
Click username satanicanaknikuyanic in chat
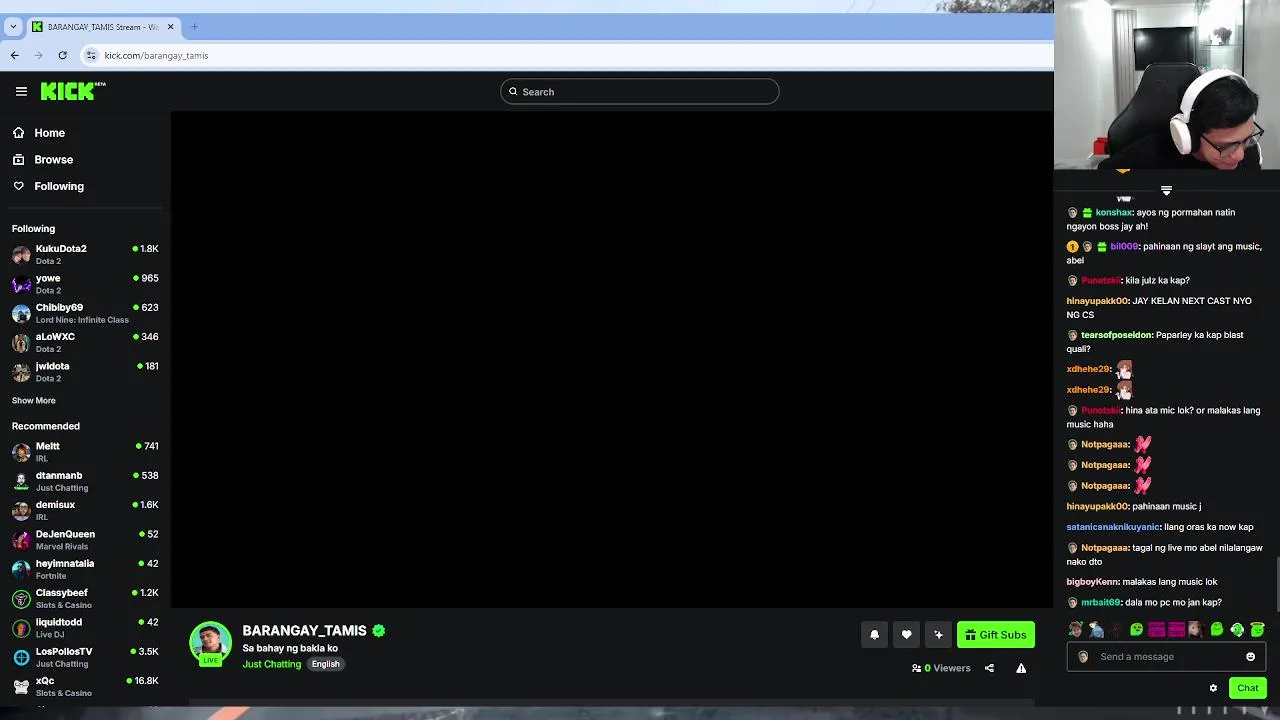tap(1113, 527)
